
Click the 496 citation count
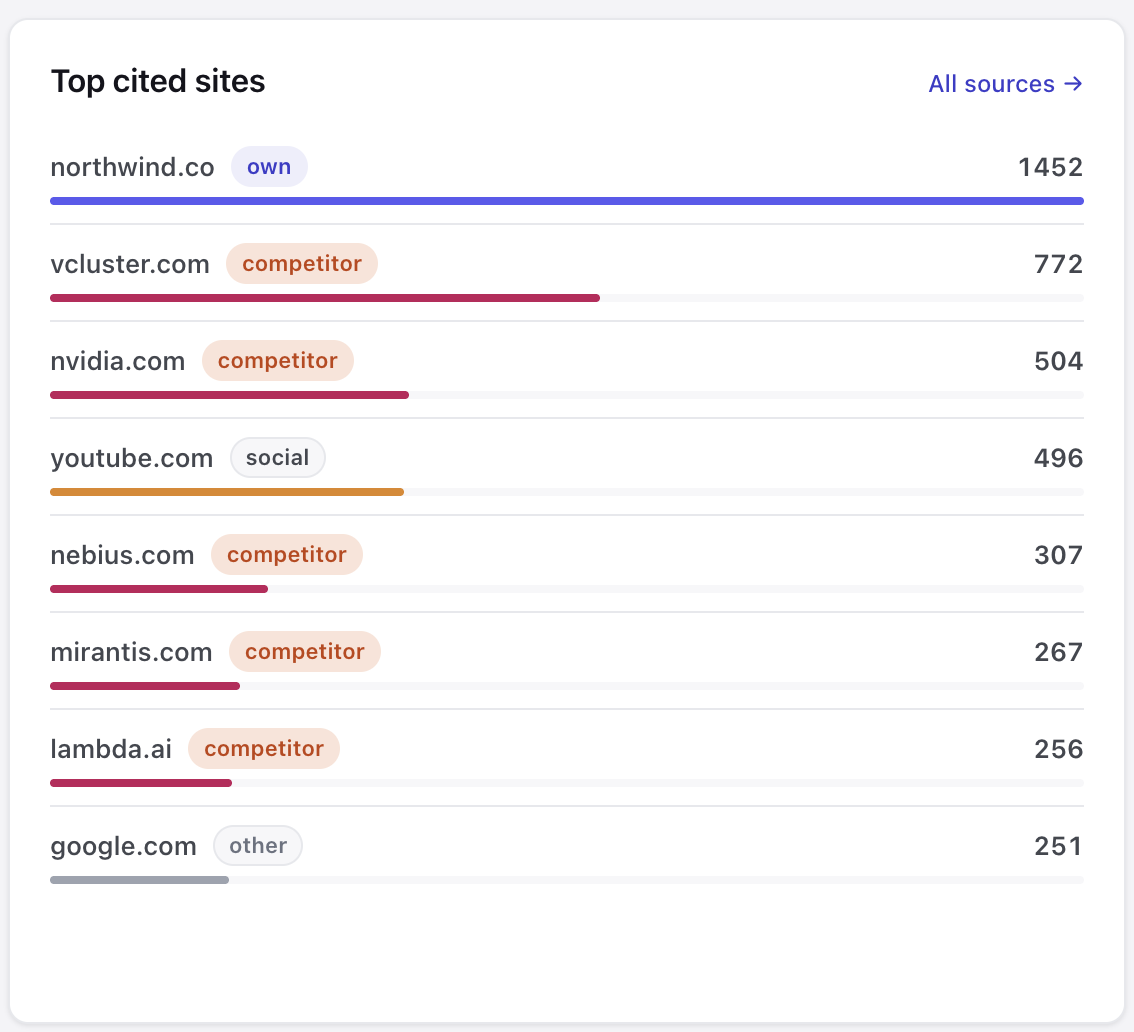point(1058,459)
